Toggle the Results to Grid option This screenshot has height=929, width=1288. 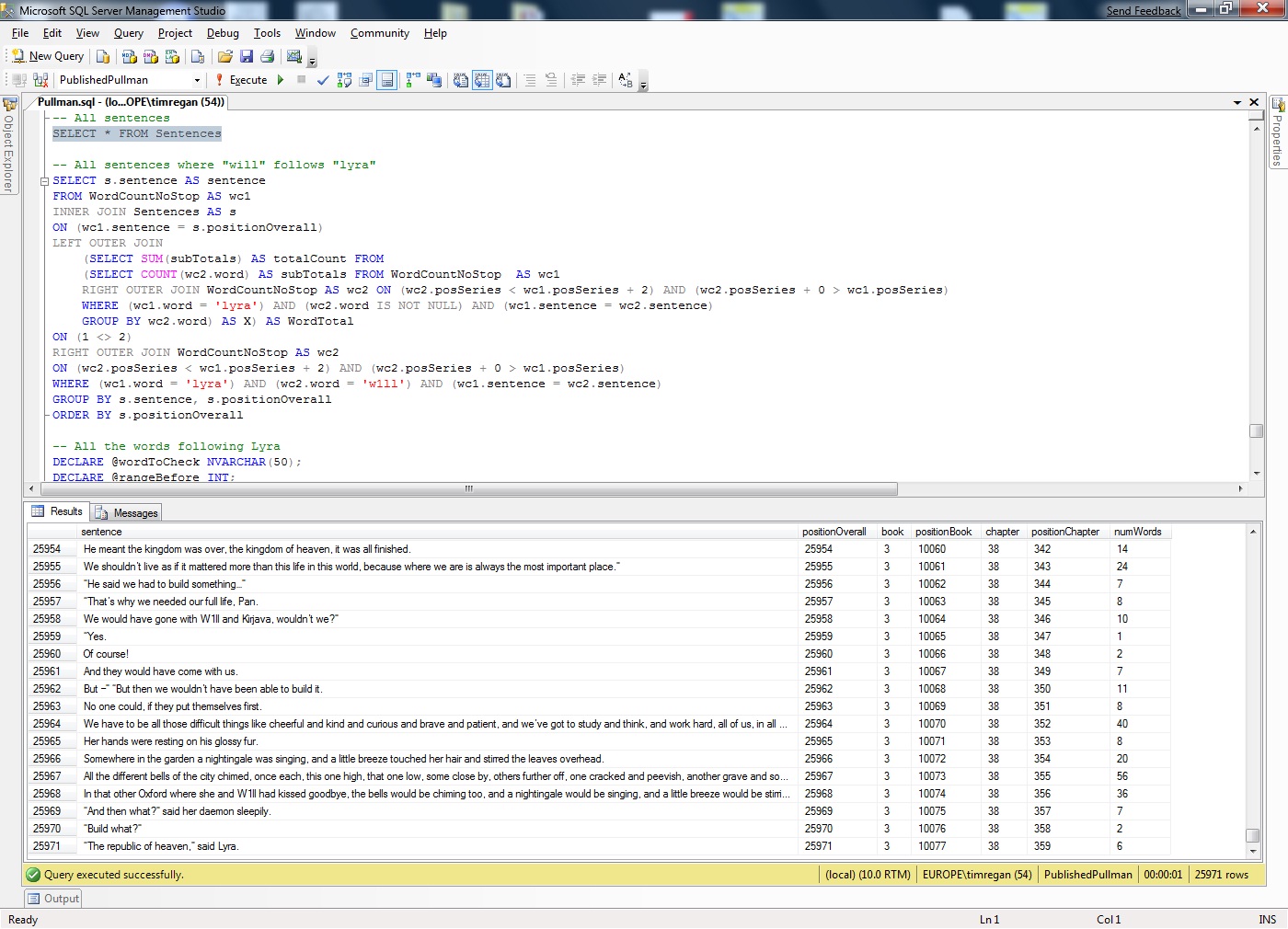tap(482, 80)
